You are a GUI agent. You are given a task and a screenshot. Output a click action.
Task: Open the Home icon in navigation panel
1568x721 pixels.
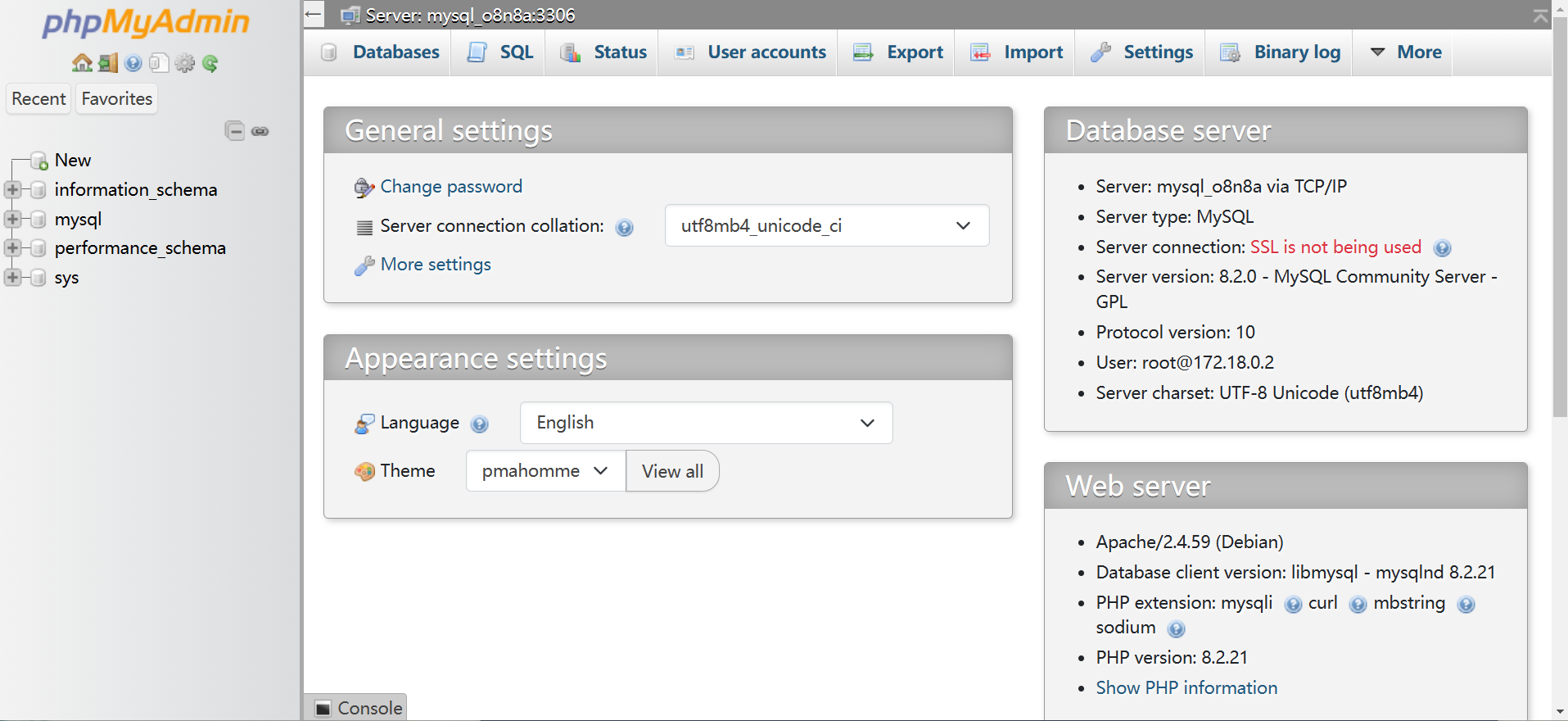82,63
